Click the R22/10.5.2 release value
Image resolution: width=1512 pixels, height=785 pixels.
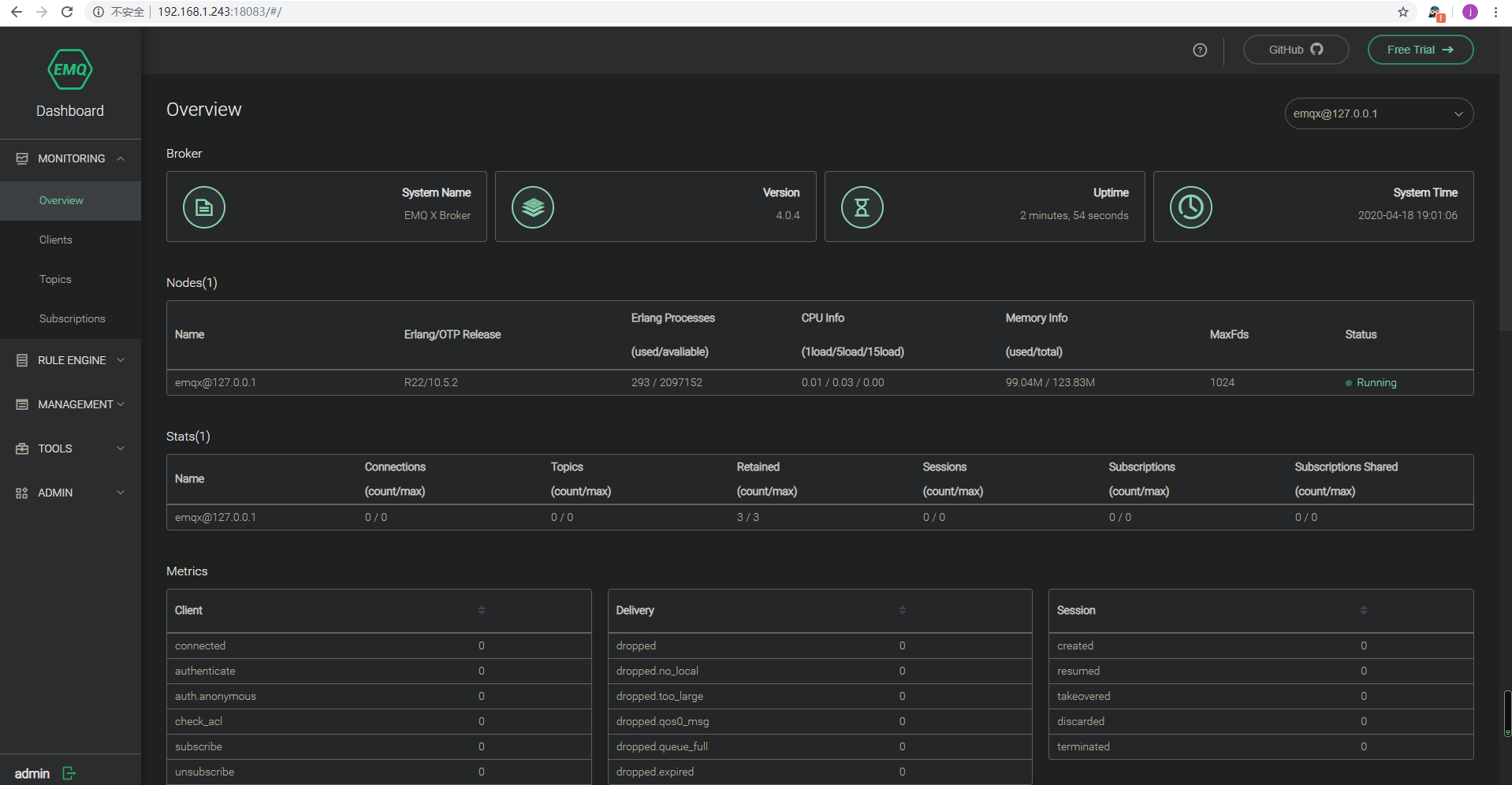tap(431, 382)
